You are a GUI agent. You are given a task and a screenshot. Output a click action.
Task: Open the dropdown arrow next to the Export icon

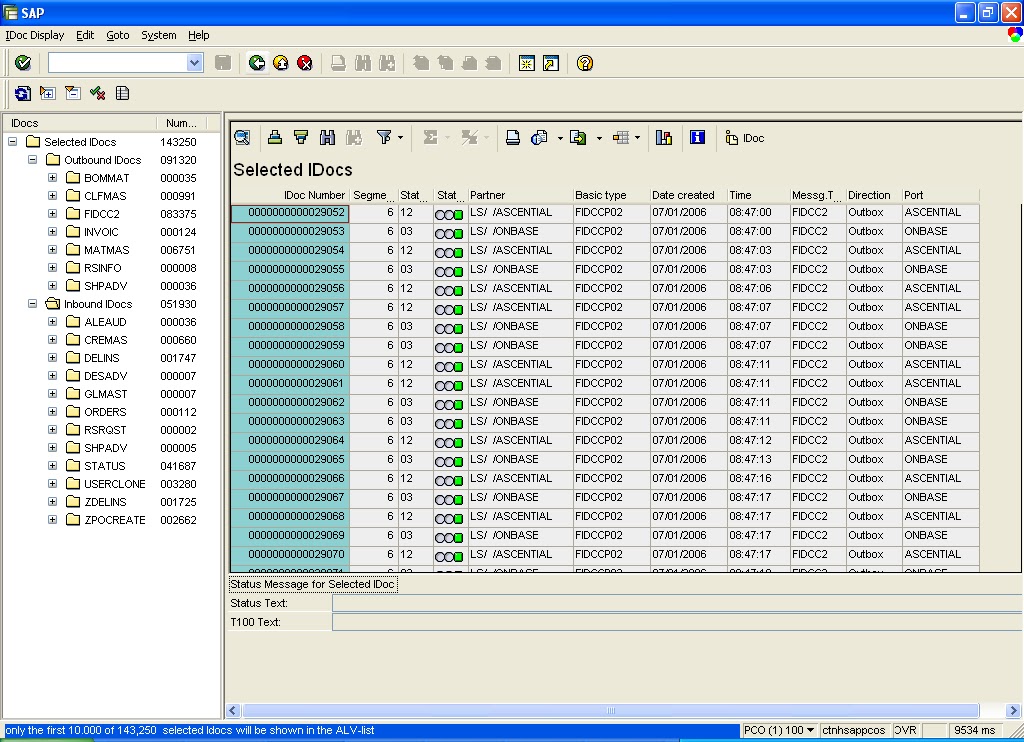599,138
